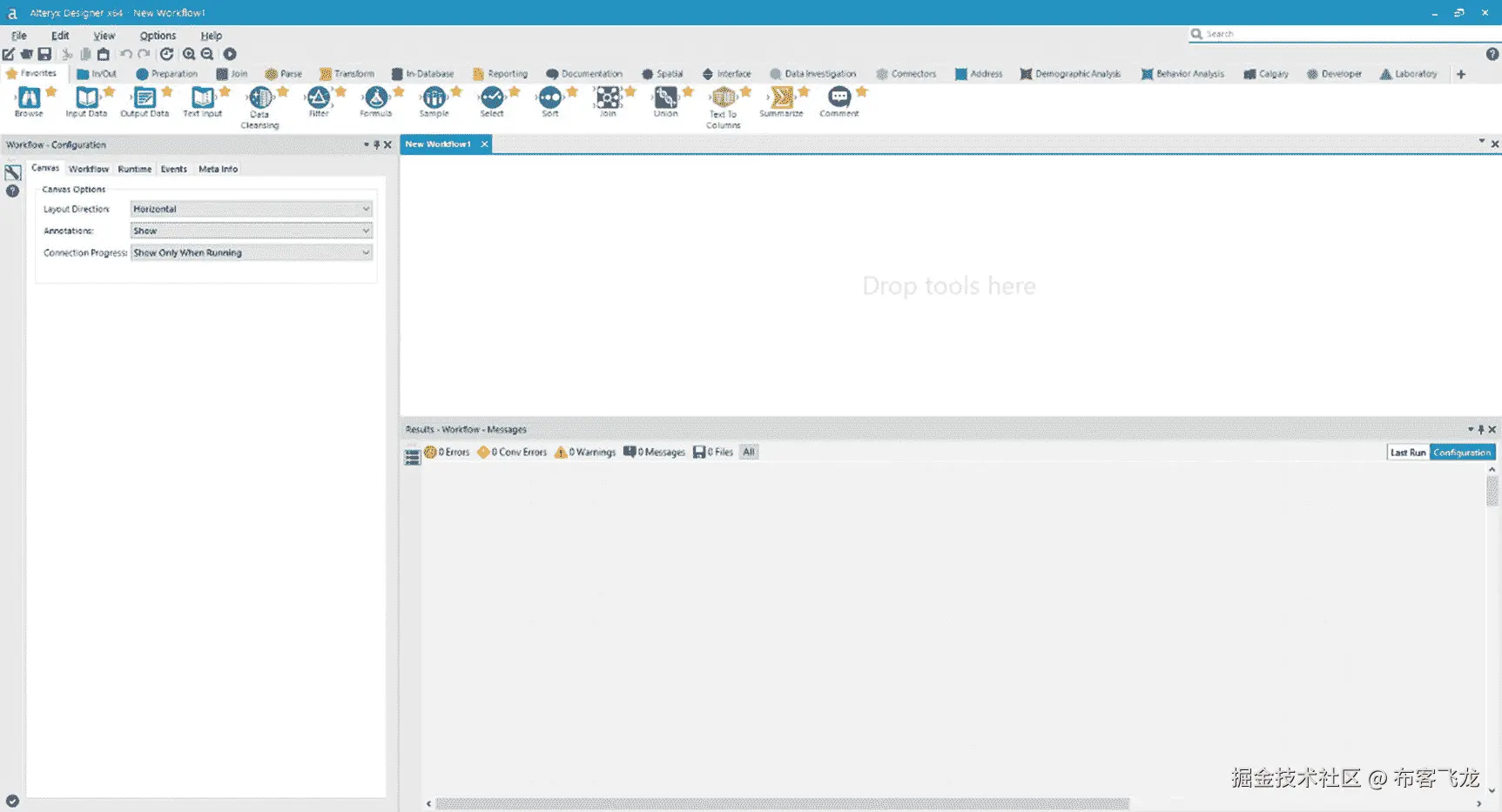Open the Layout Direction dropdown

[251, 209]
